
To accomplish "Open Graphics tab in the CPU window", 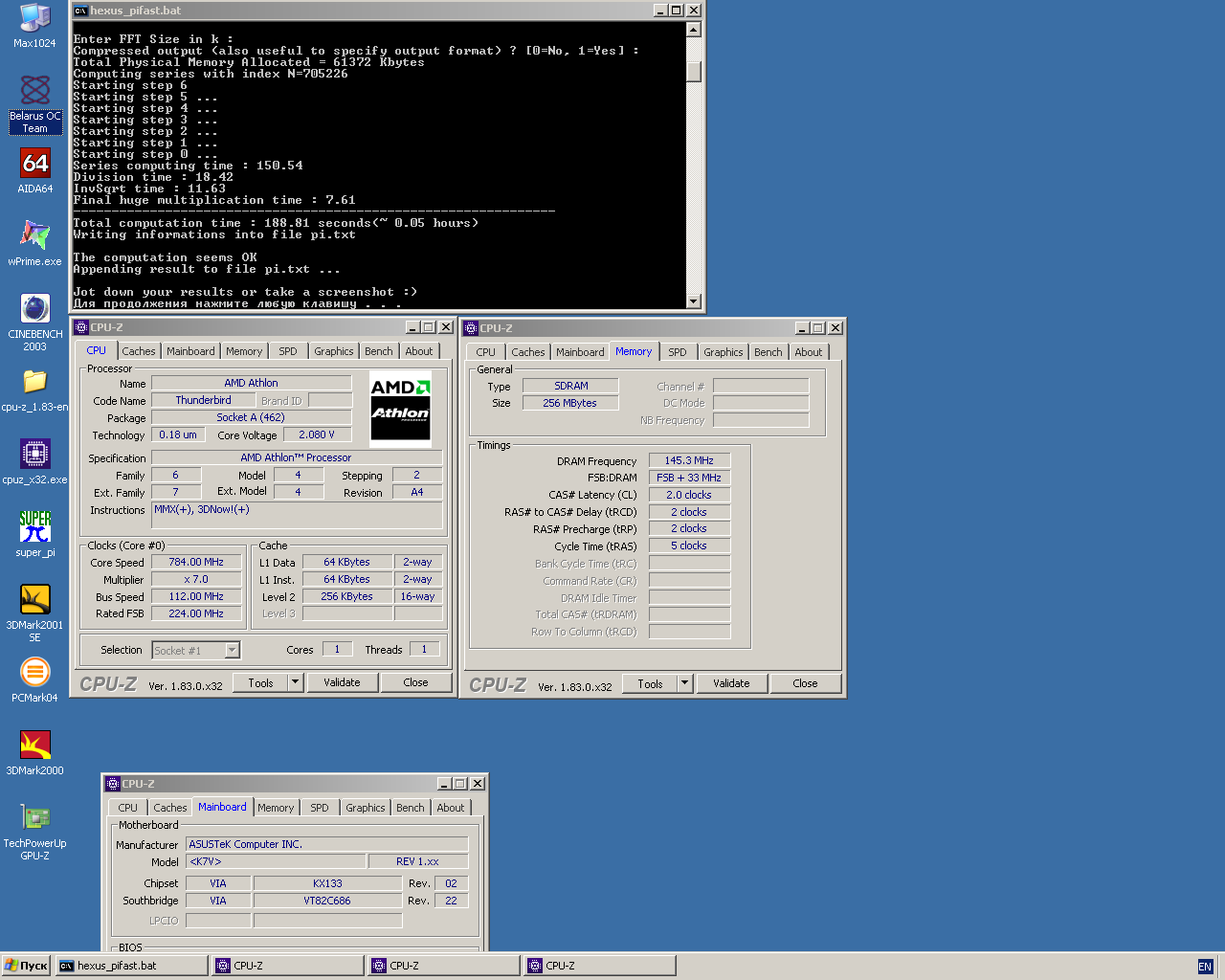I will point(334,351).
